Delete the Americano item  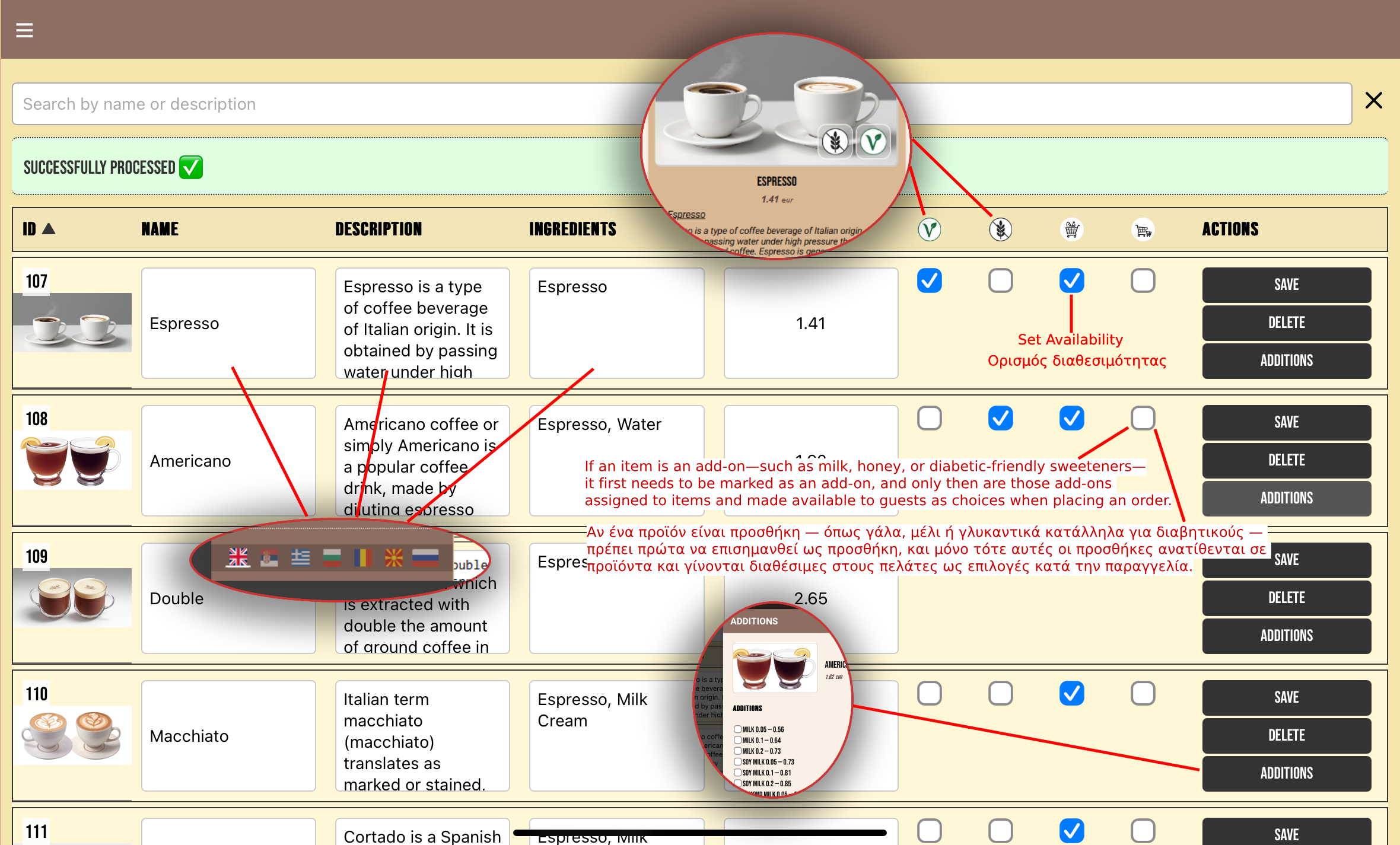click(1286, 460)
